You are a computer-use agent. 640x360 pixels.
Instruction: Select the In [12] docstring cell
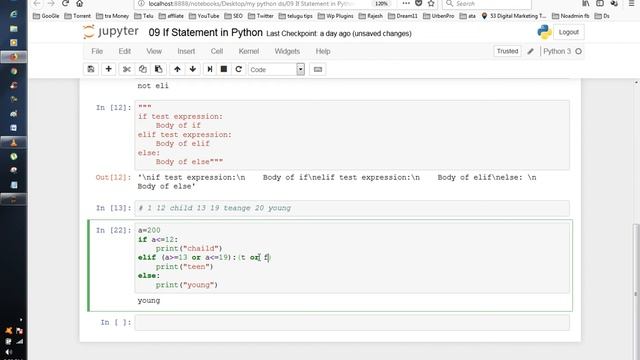pos(352,135)
